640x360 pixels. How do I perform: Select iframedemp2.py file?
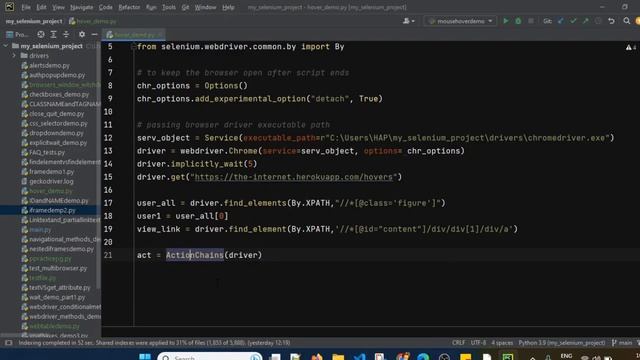coord(52,210)
